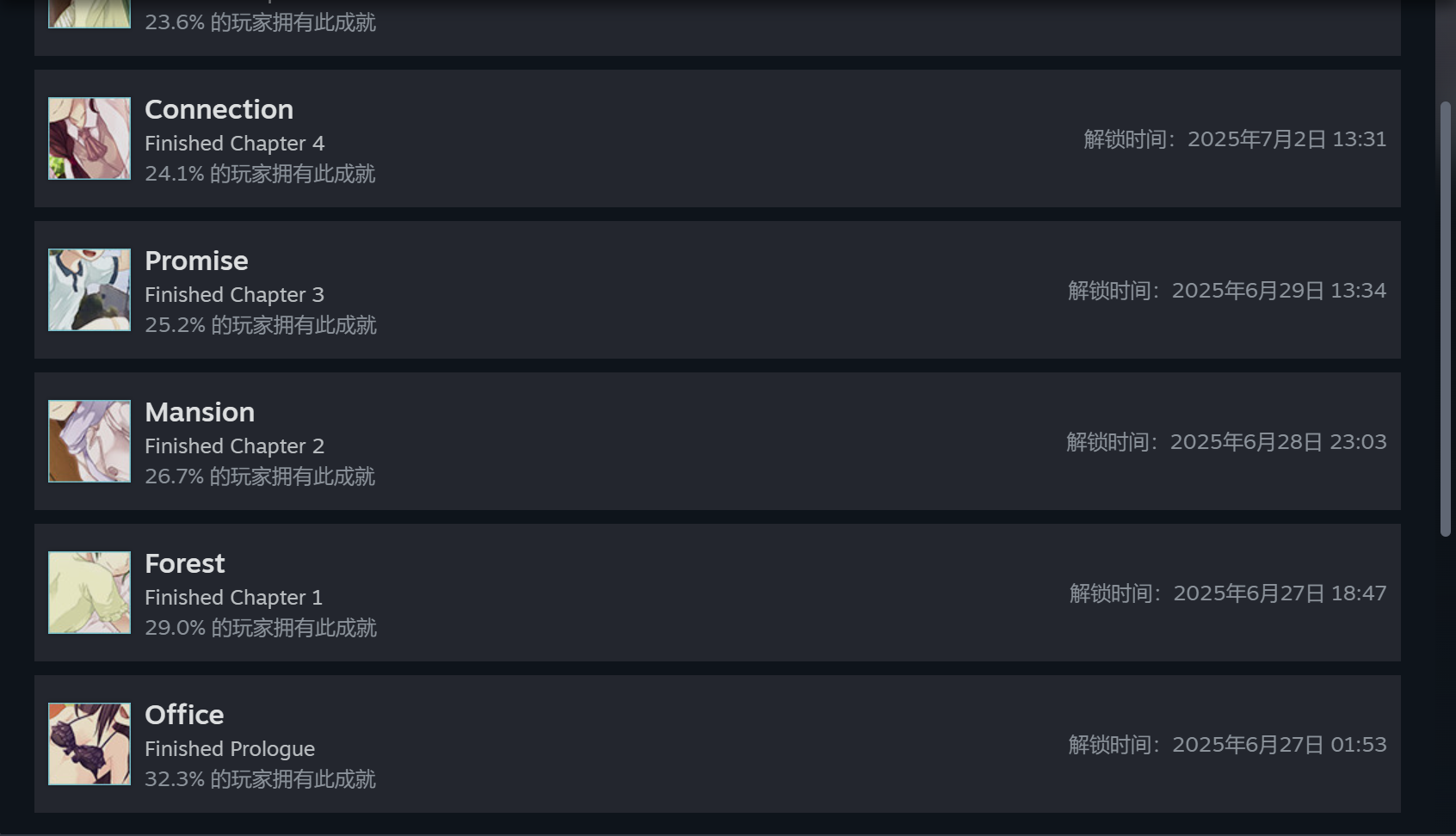Click the Forest achievement icon
This screenshot has height=836, width=1456.
click(89, 593)
